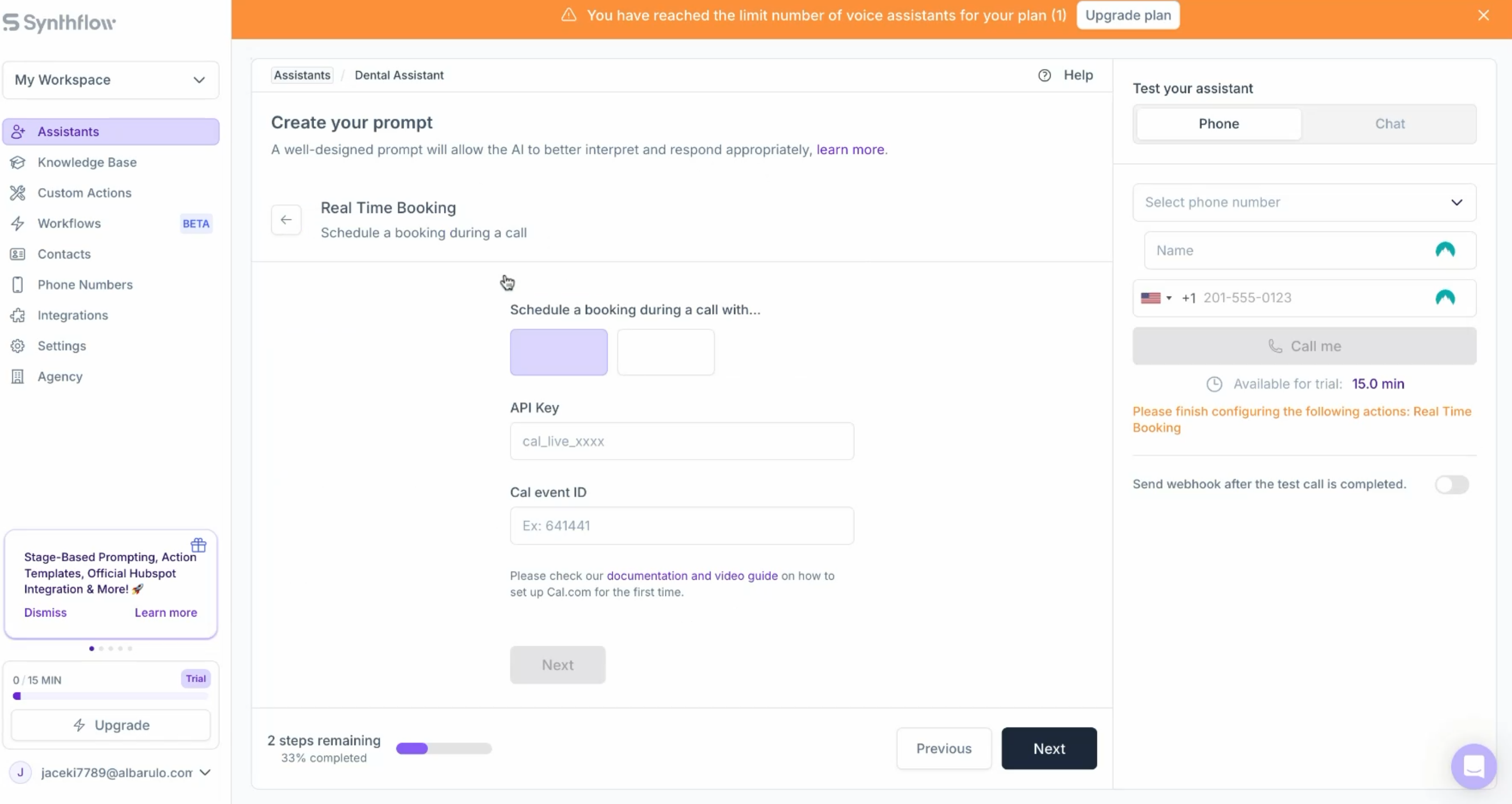Open the chat support bubble
The width and height of the screenshot is (1512, 804).
coord(1473,766)
